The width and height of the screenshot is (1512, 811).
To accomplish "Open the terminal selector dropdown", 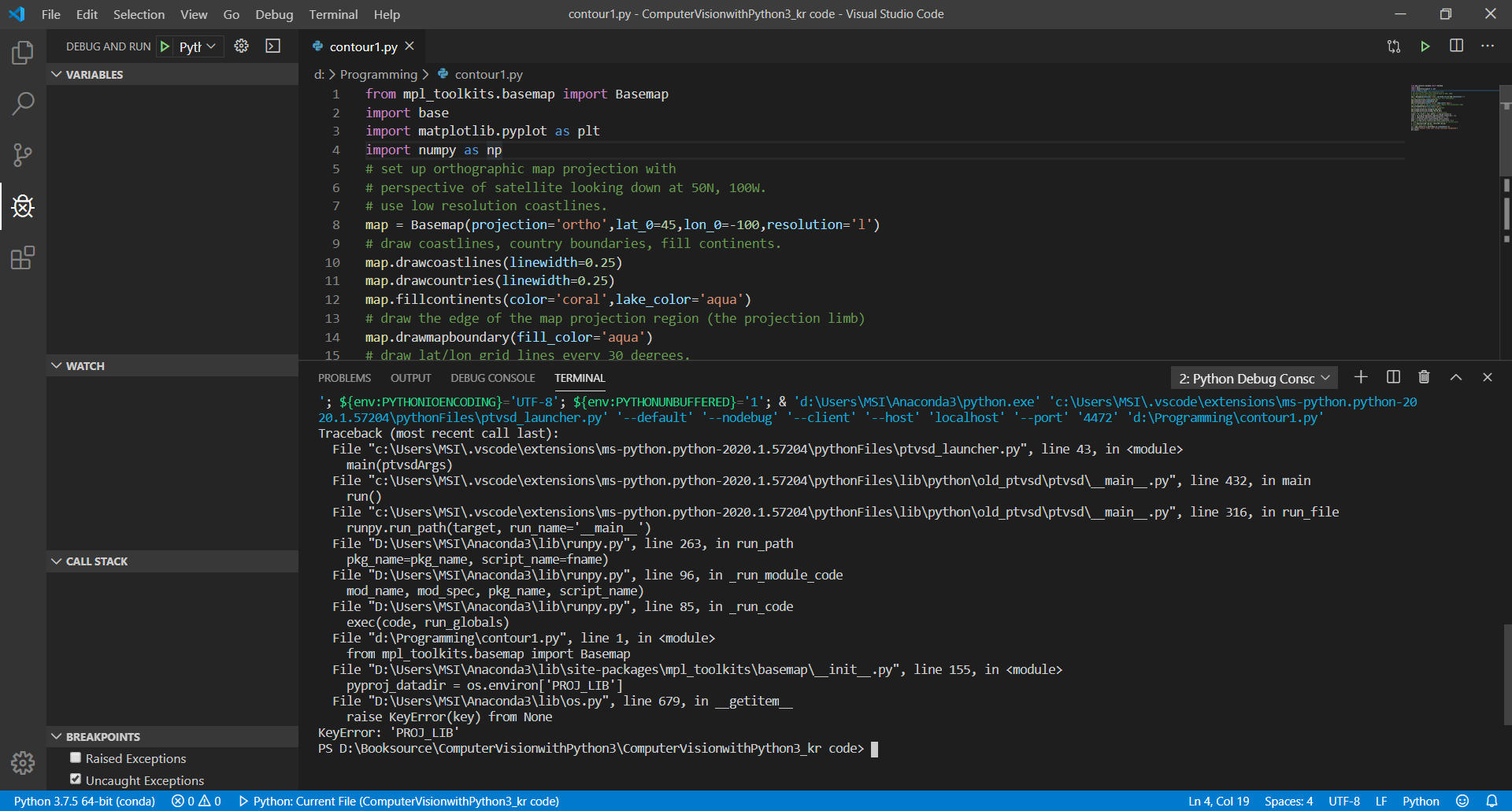I will click(1254, 379).
